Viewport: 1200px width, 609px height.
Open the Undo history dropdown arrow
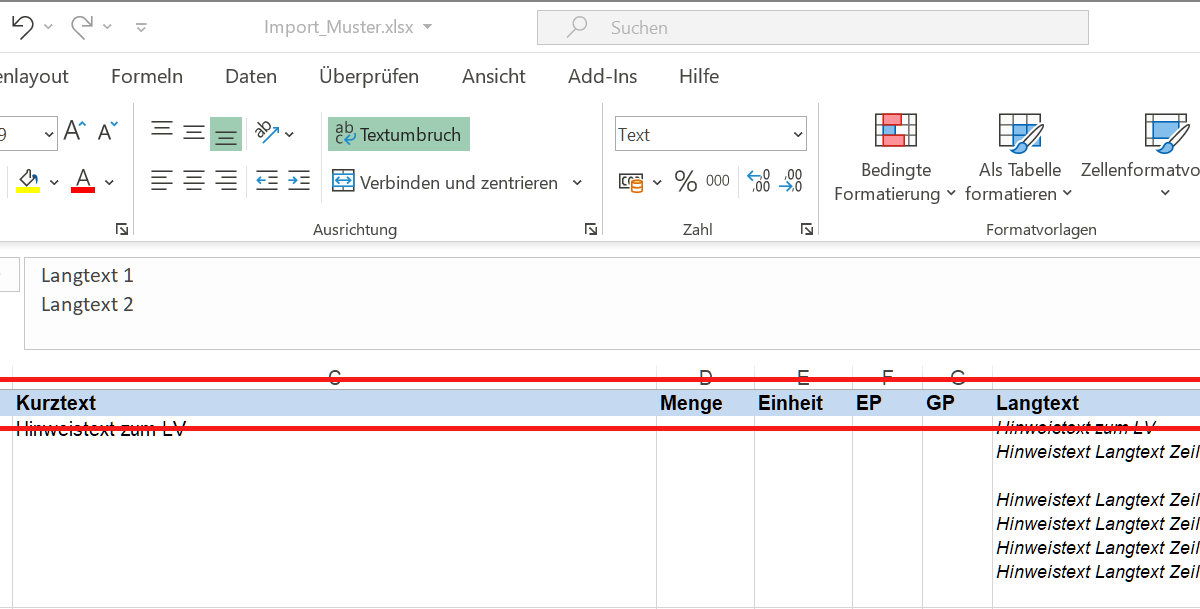(48, 27)
